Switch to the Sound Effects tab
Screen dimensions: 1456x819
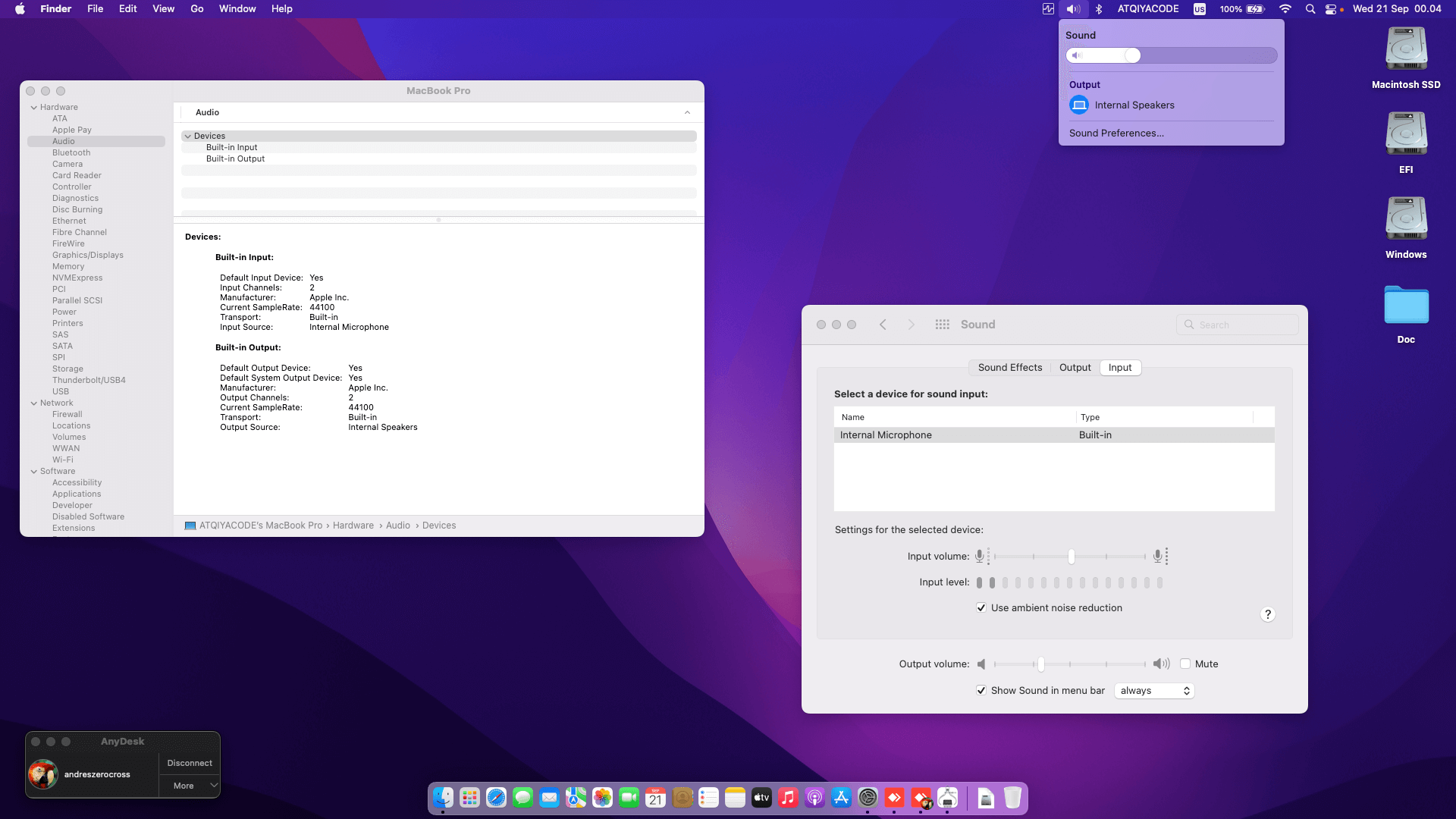coord(1010,368)
